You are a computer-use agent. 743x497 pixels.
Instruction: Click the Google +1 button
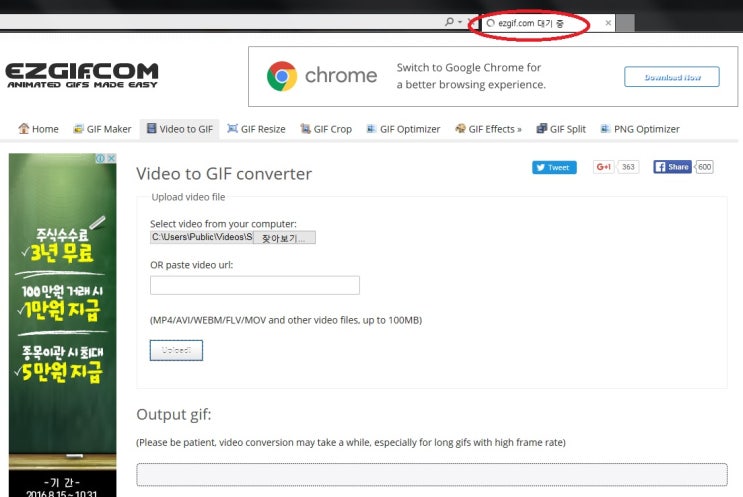[603, 167]
